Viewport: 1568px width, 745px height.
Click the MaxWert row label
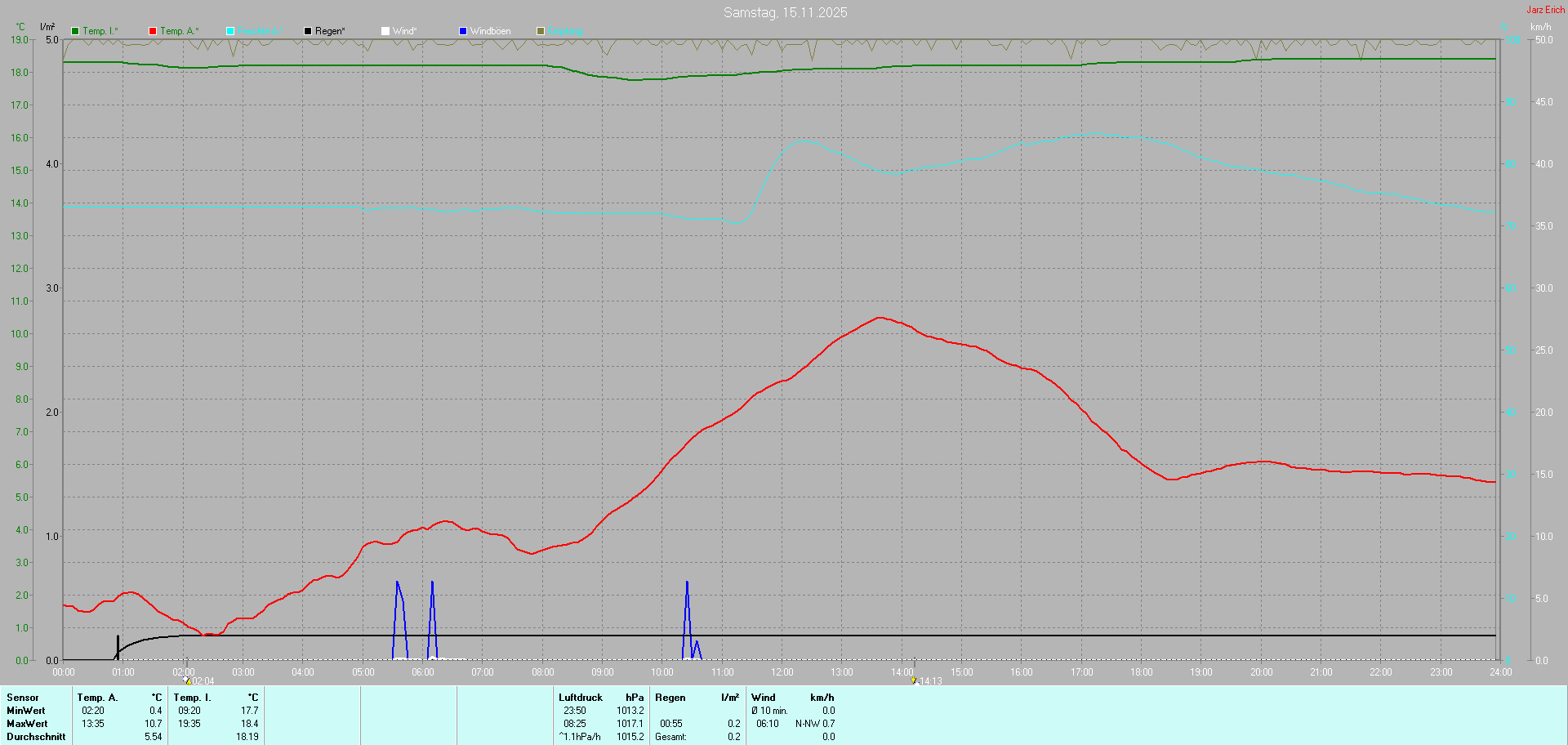point(27,724)
